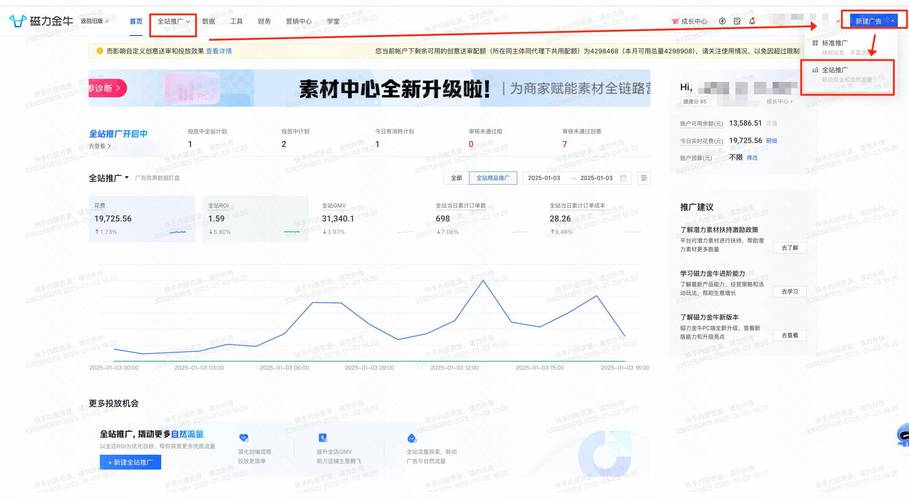Image resolution: width=909 pixels, height=500 pixels.
Task: Open the calendar icon in date range
Action: tap(624, 178)
